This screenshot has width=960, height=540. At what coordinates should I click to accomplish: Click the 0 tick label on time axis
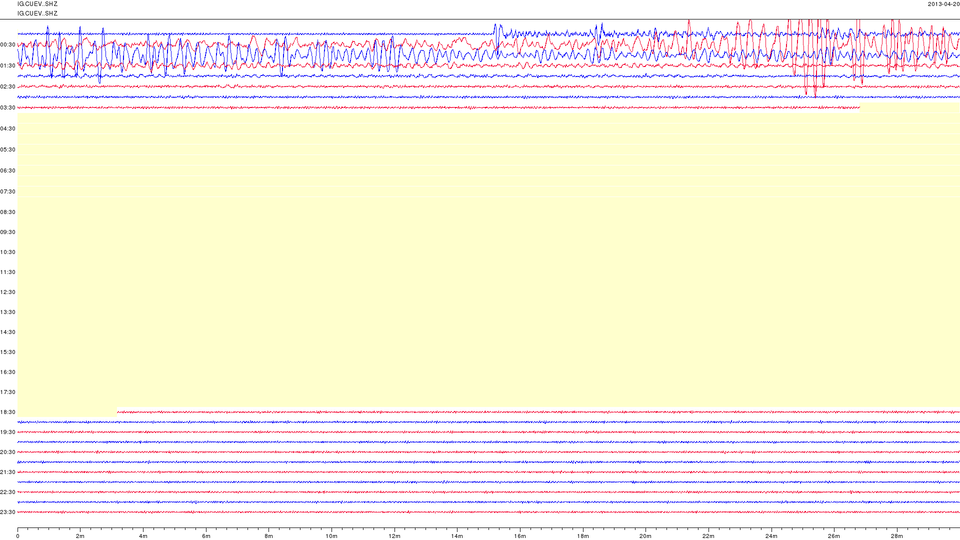click(18, 536)
